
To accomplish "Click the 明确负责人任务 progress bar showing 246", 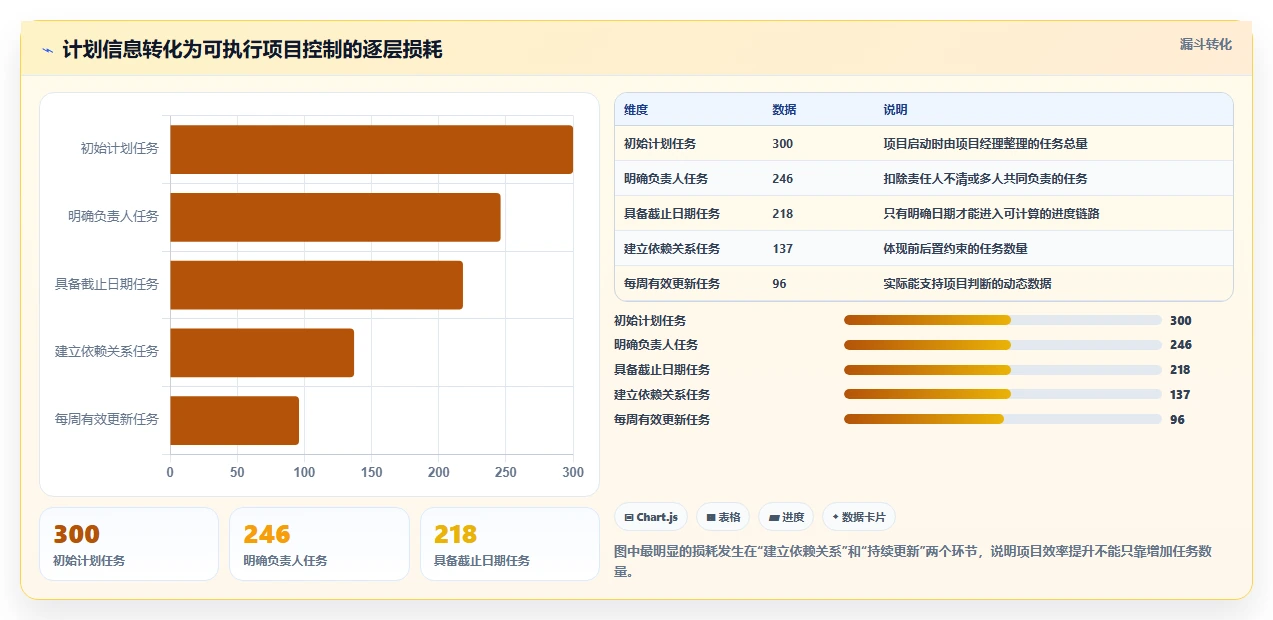I will pos(1003,345).
